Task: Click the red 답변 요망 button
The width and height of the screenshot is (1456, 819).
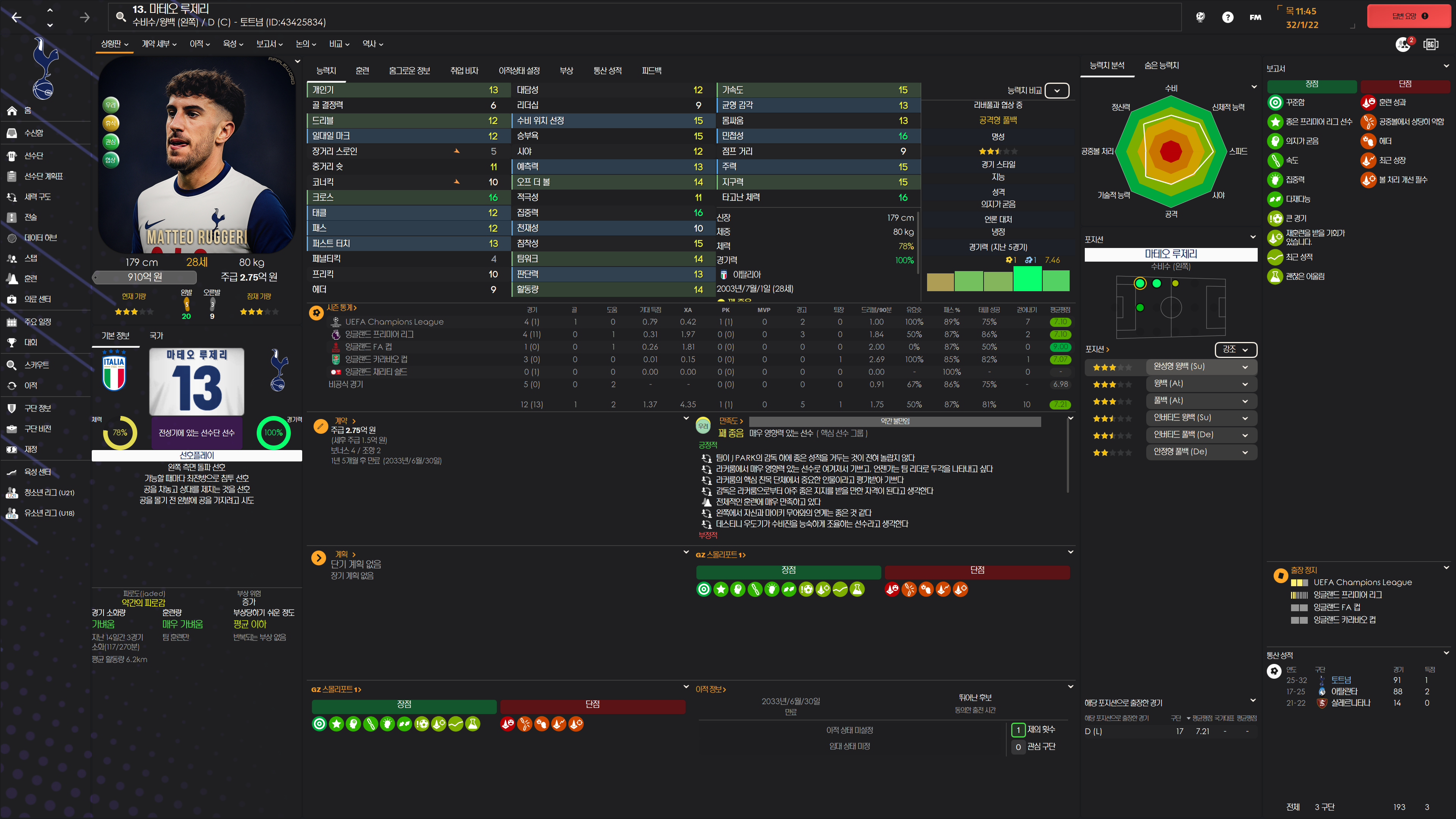Action: point(1409,16)
